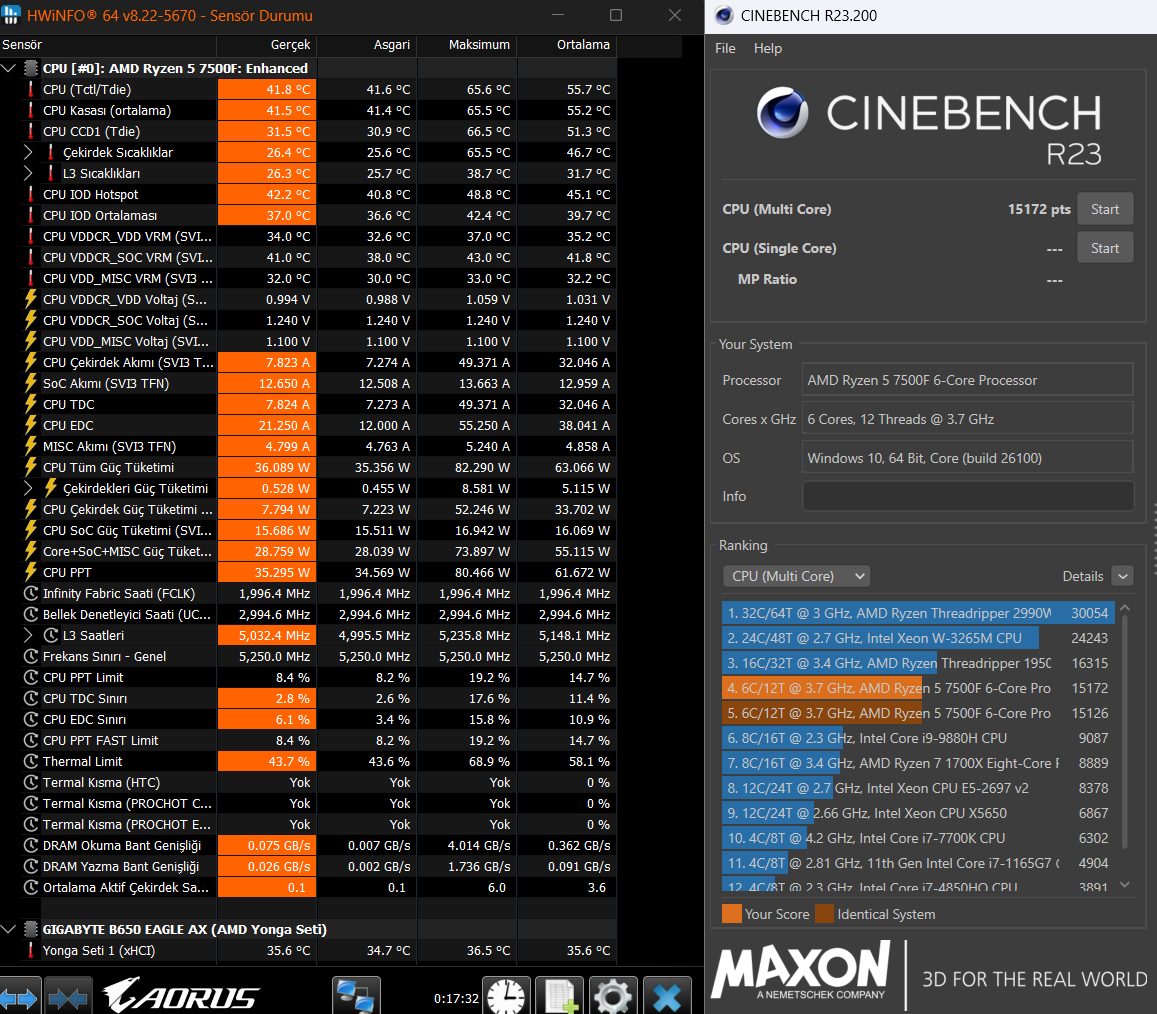Click clock icon of Thermal Limit row
The width and height of the screenshot is (1157, 1014).
[x=30, y=762]
